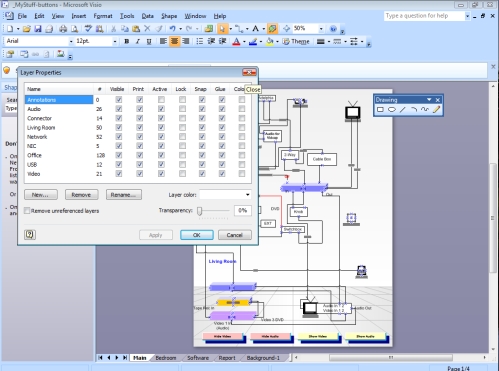Open the Shape menu
499x371 pixels.
pos(169,16)
